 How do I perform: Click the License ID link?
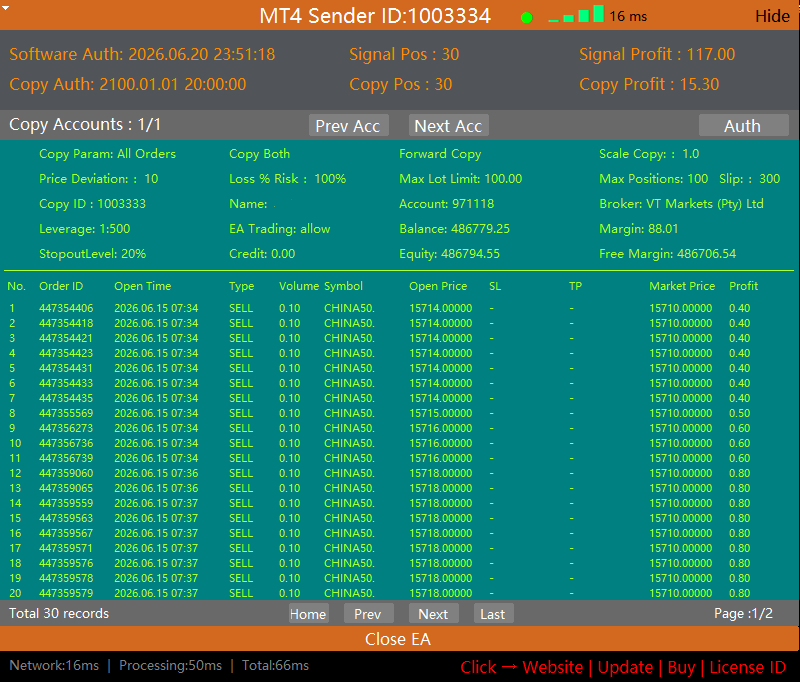747,667
